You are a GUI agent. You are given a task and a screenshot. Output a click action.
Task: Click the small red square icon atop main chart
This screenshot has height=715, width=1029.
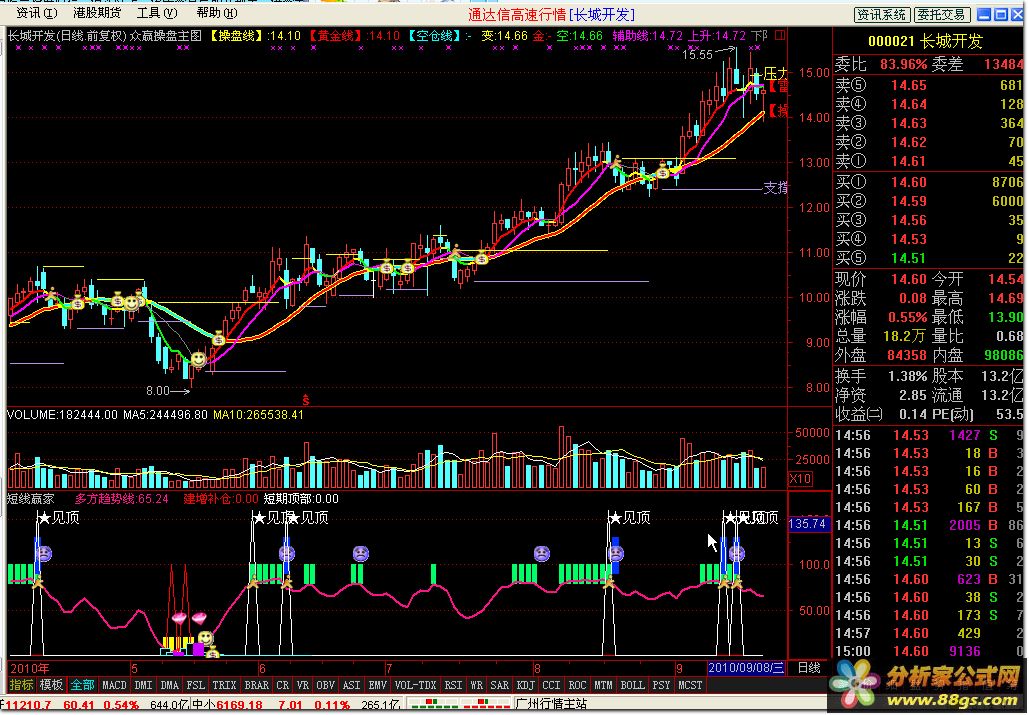click(780, 35)
